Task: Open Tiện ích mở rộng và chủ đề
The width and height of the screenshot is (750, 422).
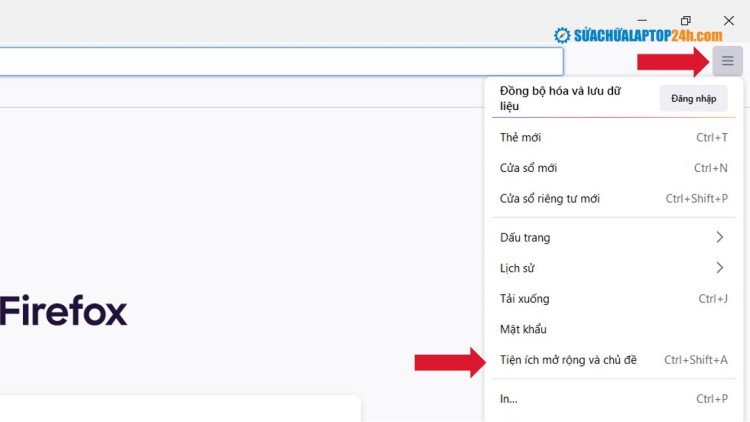Action: (614, 360)
